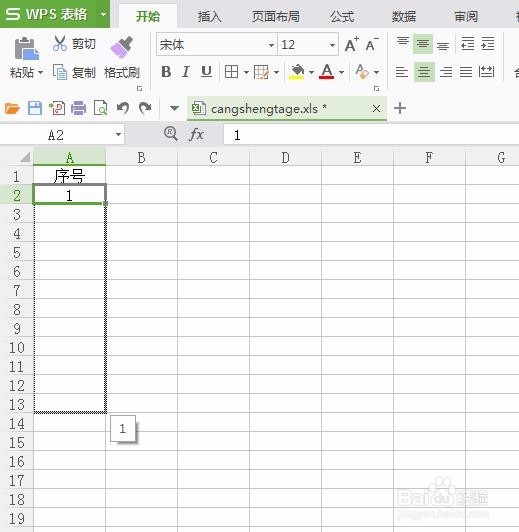Save the workbook with floppy icon
The width and height of the screenshot is (519, 532).
(35, 108)
